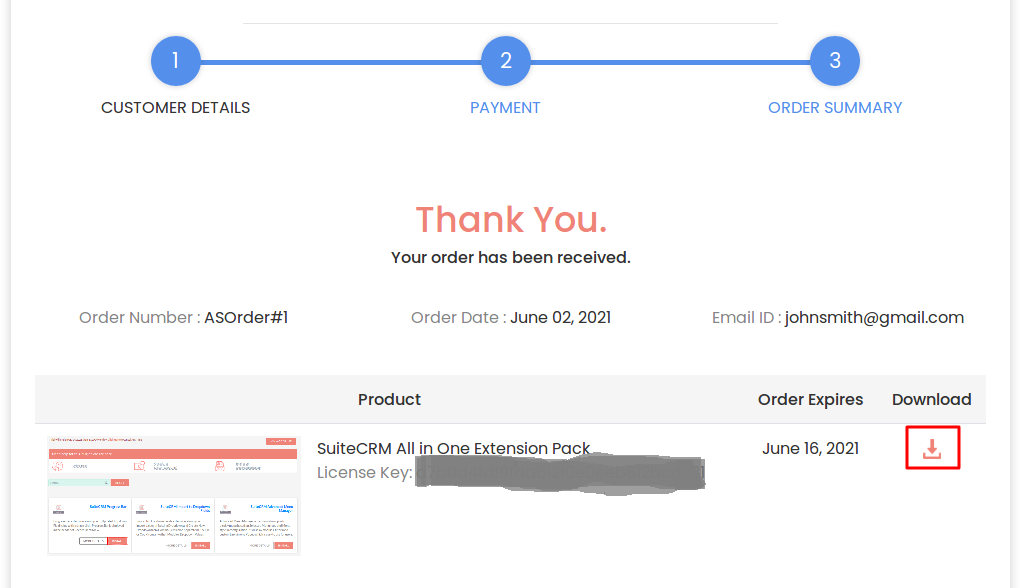
Task: Click the step 1 circle
Action: click(176, 61)
